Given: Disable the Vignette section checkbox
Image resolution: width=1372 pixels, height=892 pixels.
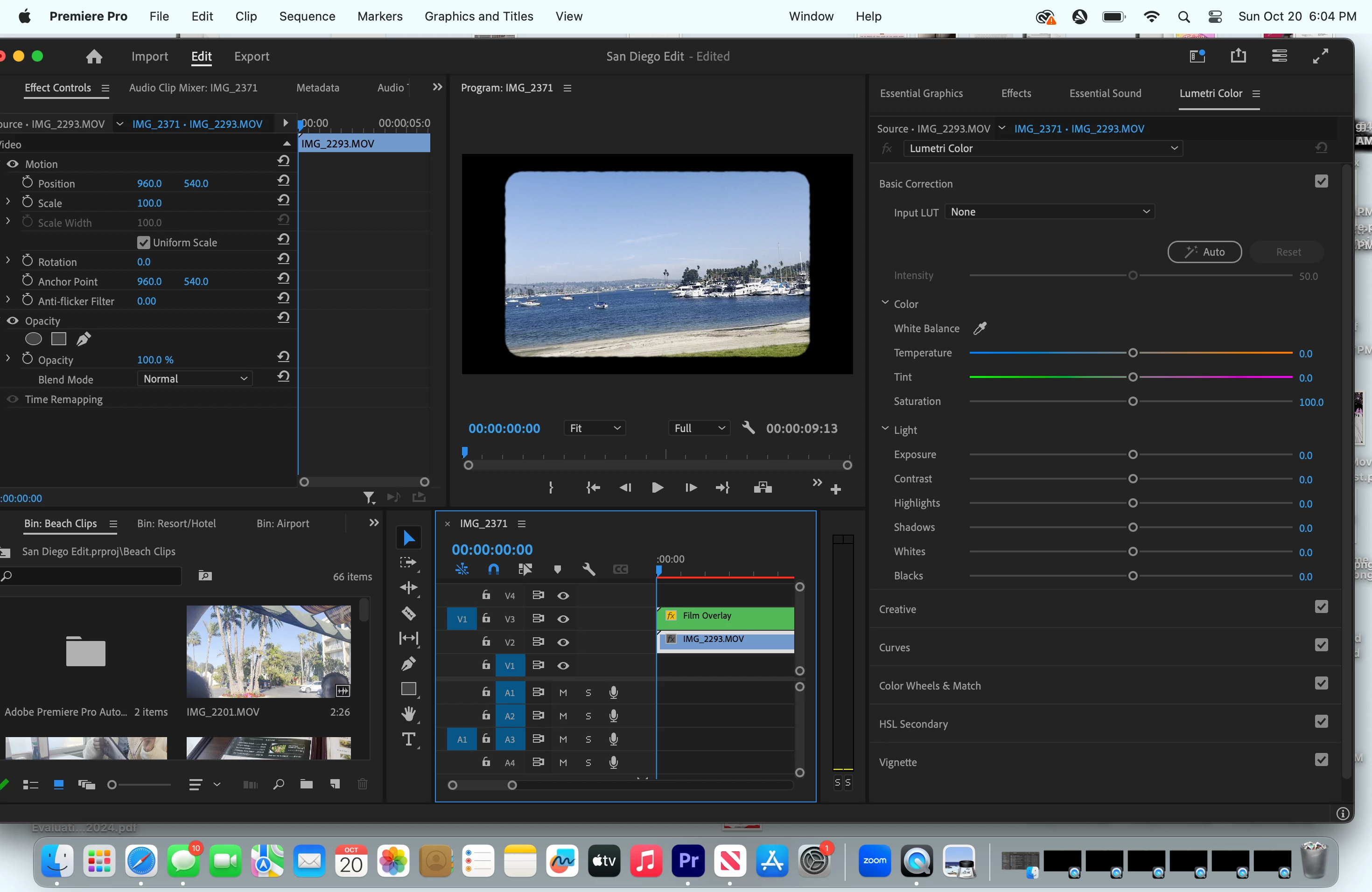Looking at the screenshot, I should (x=1321, y=760).
